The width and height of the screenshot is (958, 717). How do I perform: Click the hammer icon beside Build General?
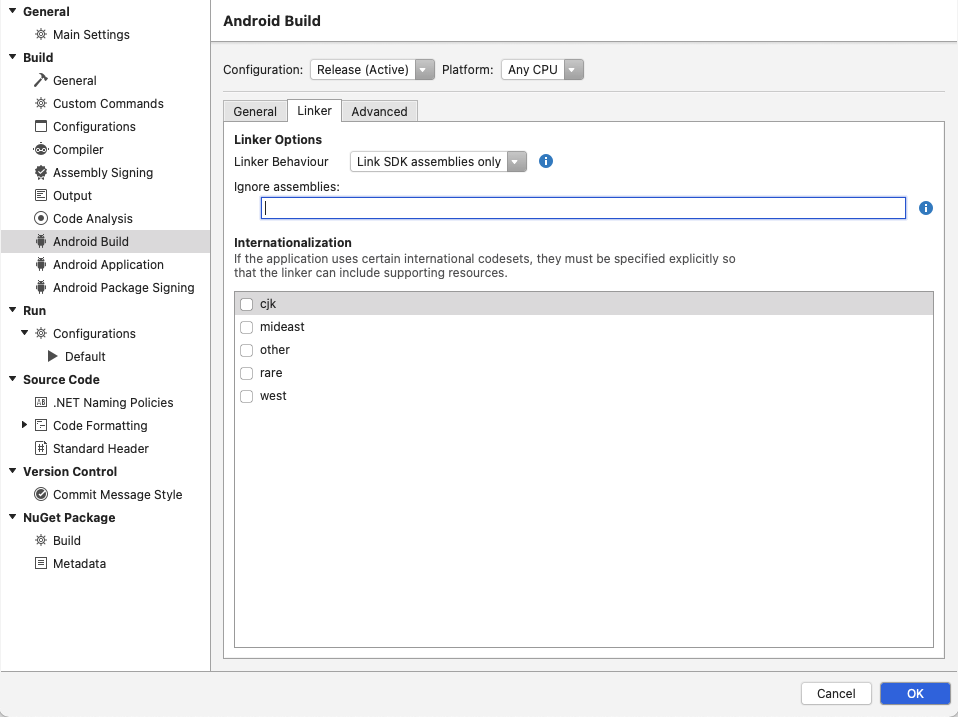coord(40,80)
